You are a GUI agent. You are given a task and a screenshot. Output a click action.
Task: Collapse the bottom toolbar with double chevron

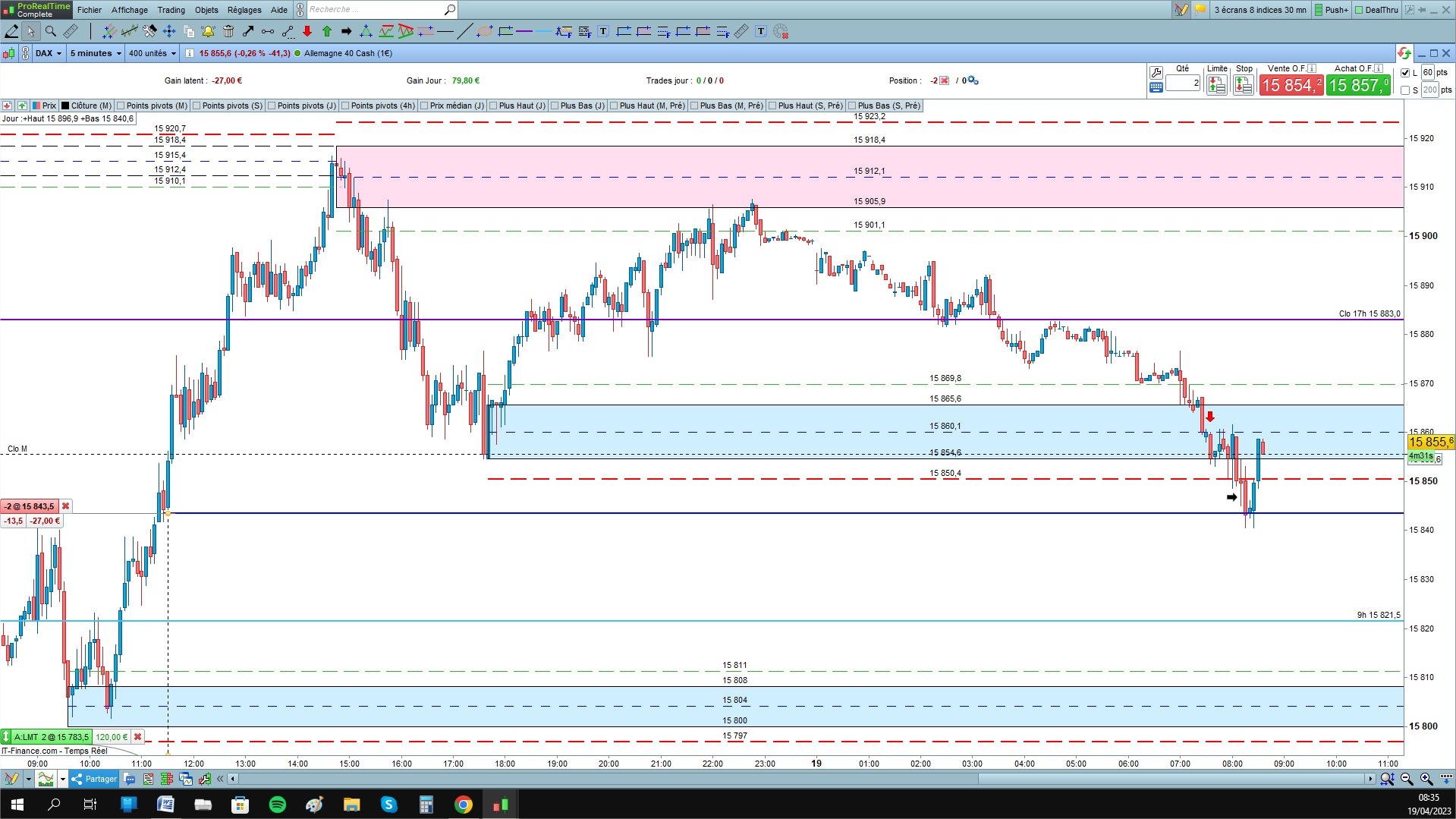click(220, 779)
